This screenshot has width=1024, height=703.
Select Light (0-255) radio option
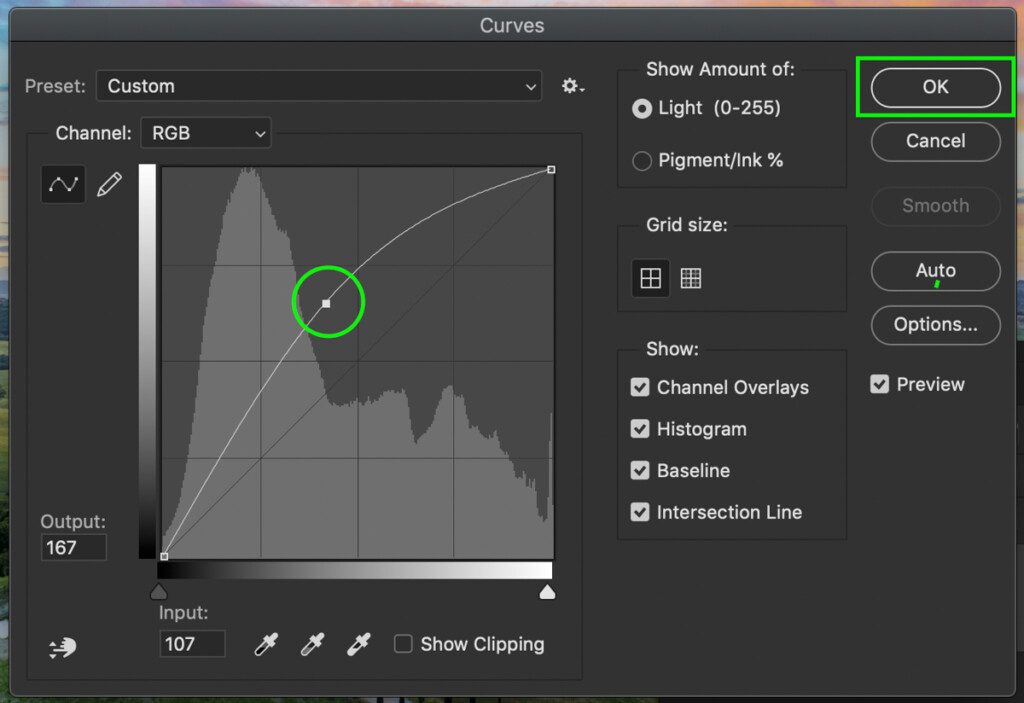tap(642, 108)
